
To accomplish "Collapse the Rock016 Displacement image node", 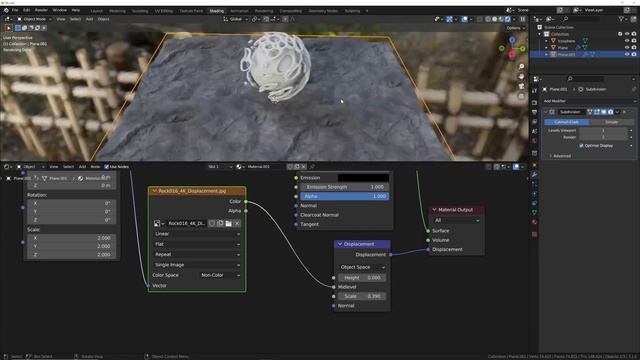I will click(155, 191).
